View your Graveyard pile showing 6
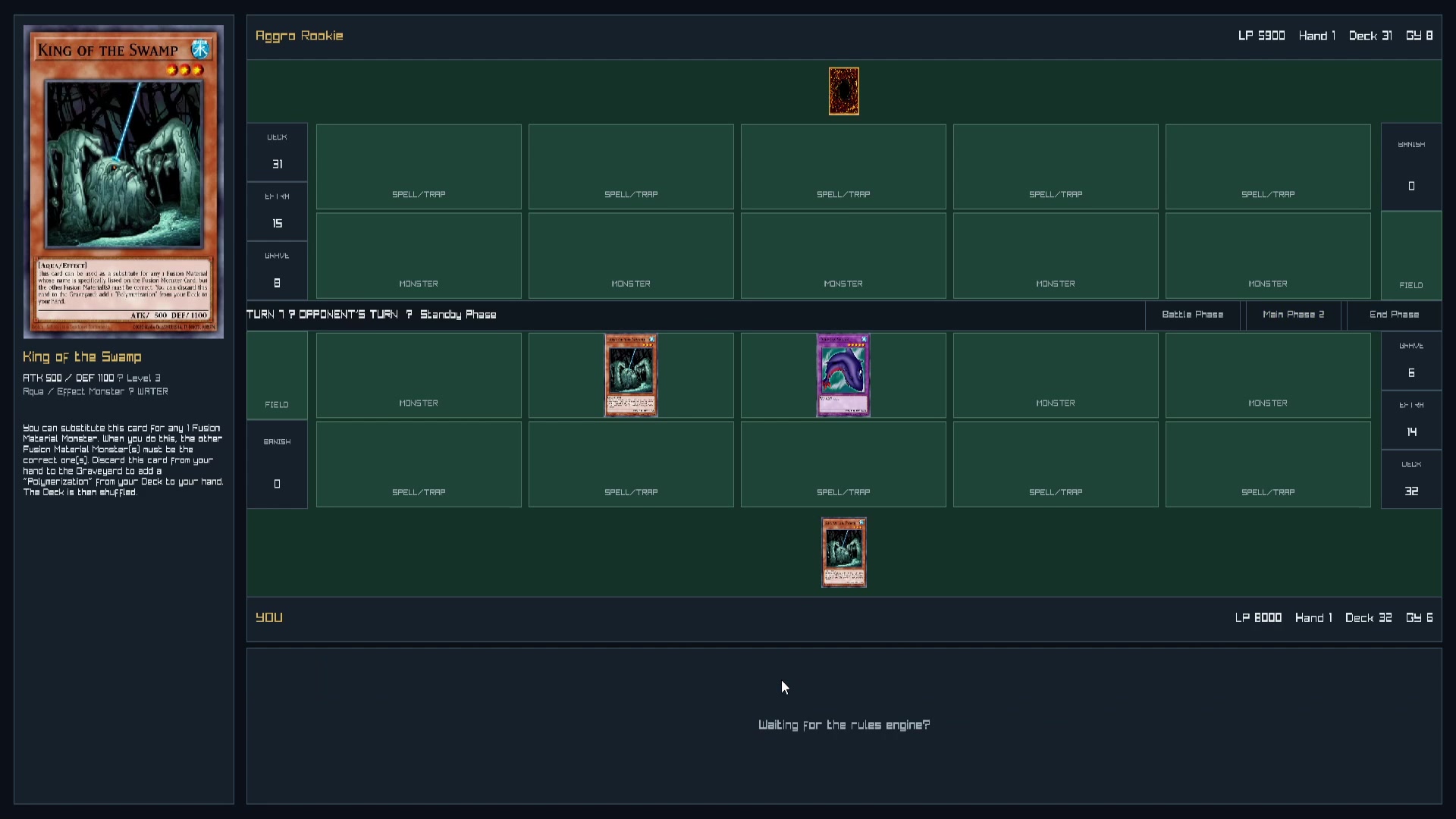 click(1411, 361)
